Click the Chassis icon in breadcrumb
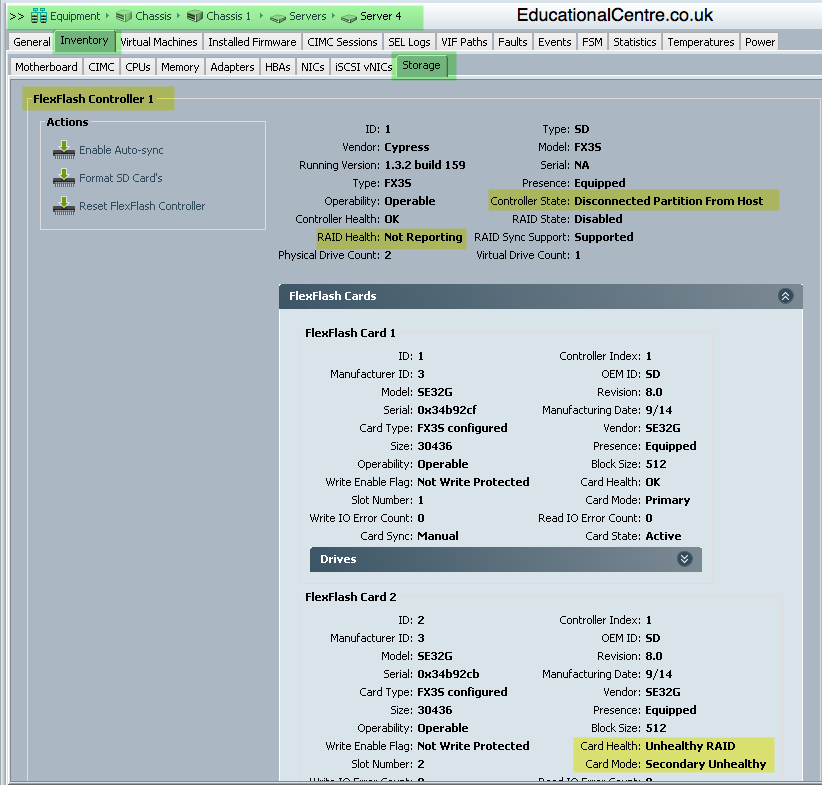 [124, 17]
